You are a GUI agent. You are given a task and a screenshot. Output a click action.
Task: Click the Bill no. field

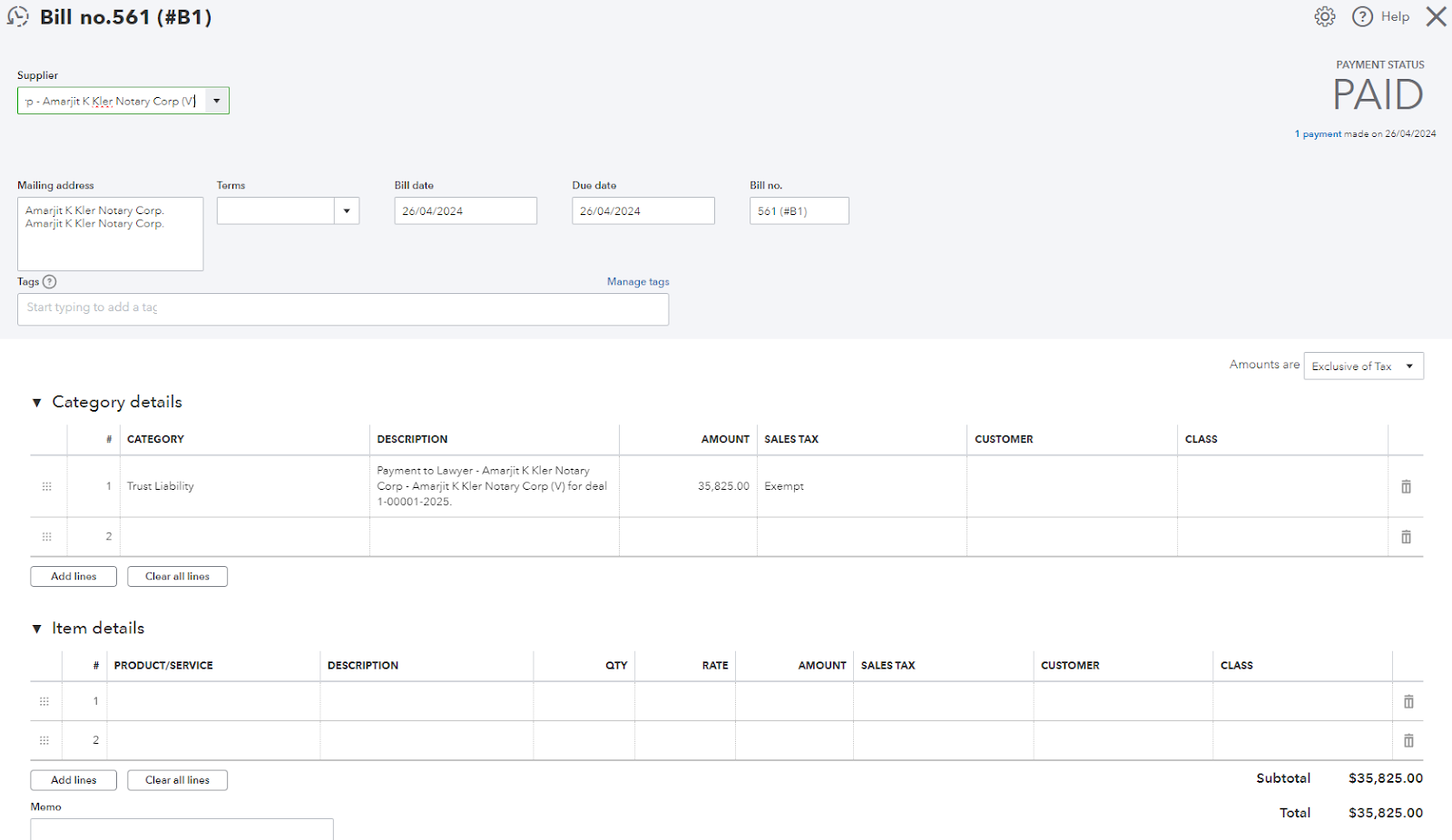click(x=800, y=210)
